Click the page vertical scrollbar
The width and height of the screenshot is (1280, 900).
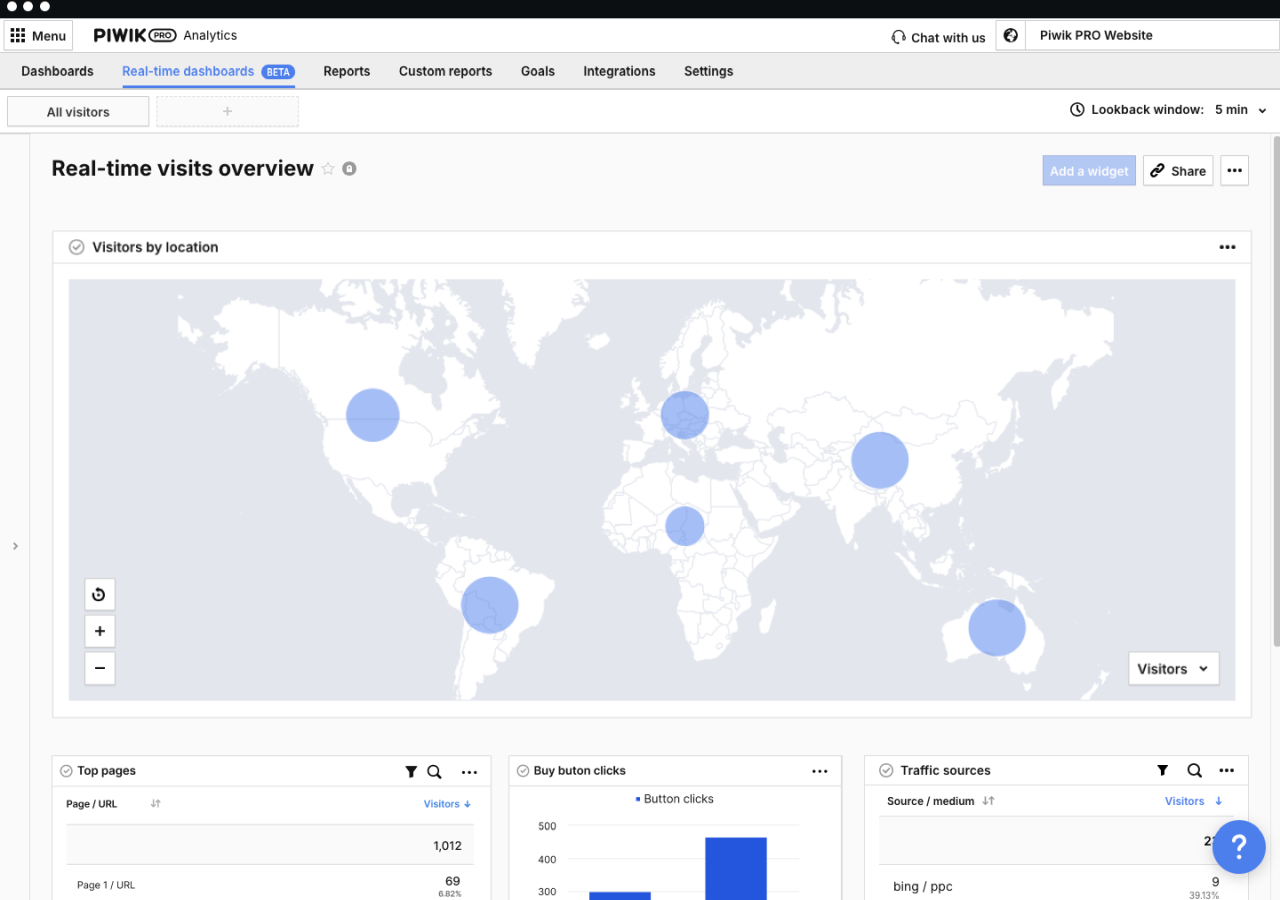1276,390
